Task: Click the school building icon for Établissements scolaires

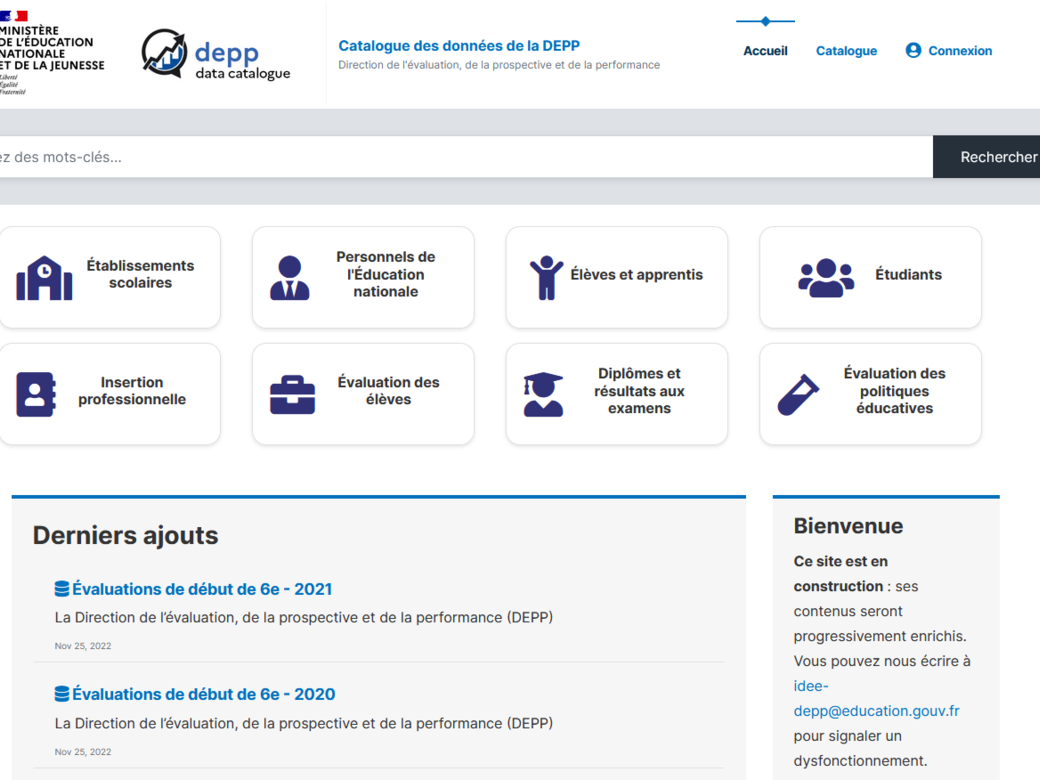Action: [44, 278]
